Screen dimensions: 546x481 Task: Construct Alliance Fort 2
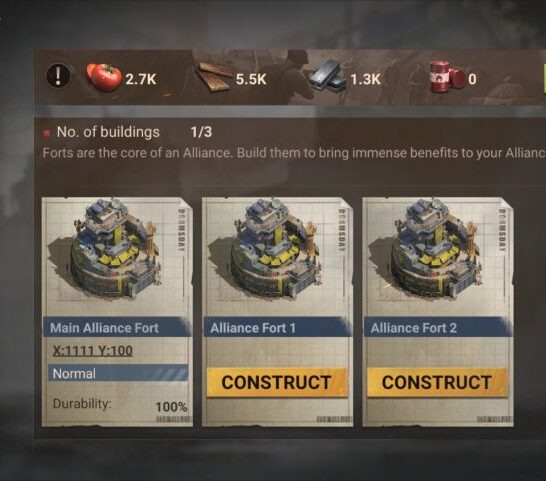coord(437,382)
